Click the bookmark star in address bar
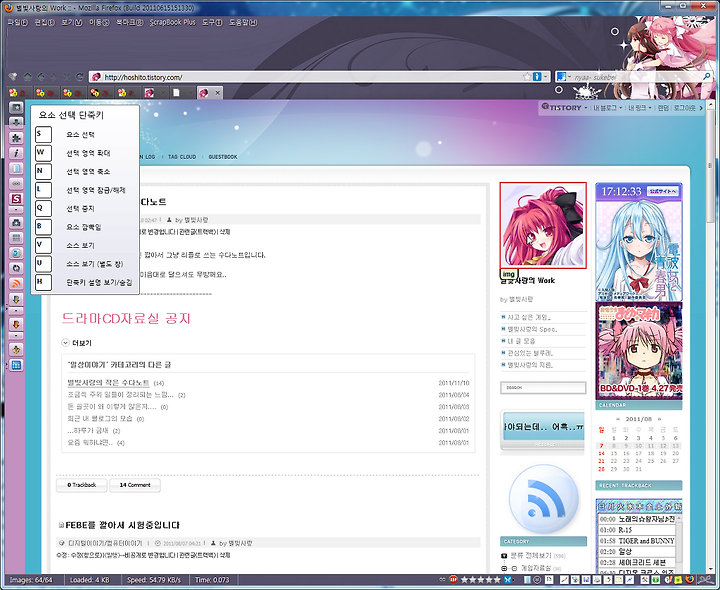 (528, 77)
